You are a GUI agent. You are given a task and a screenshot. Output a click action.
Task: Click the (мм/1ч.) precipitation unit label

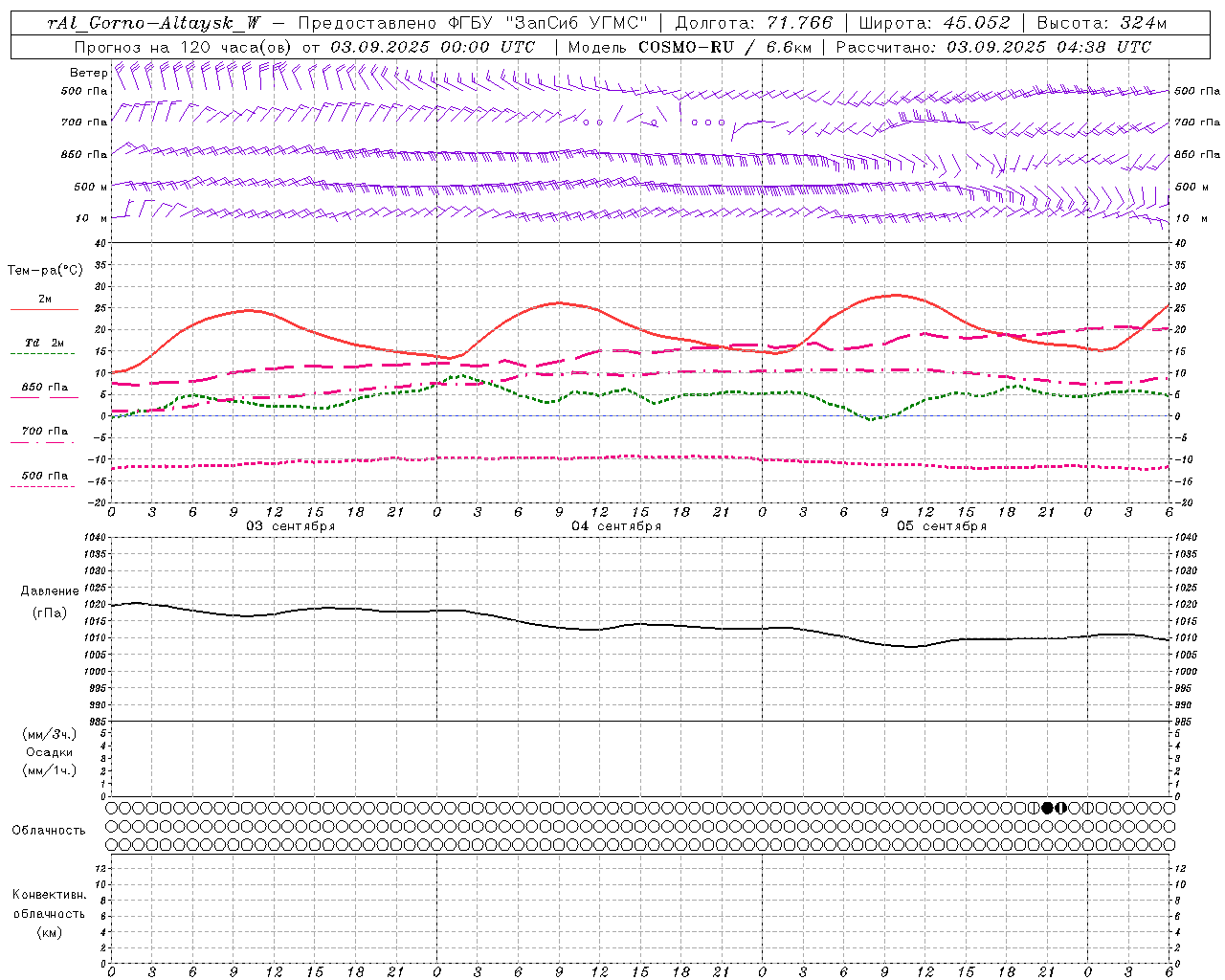pyautogui.click(x=50, y=770)
